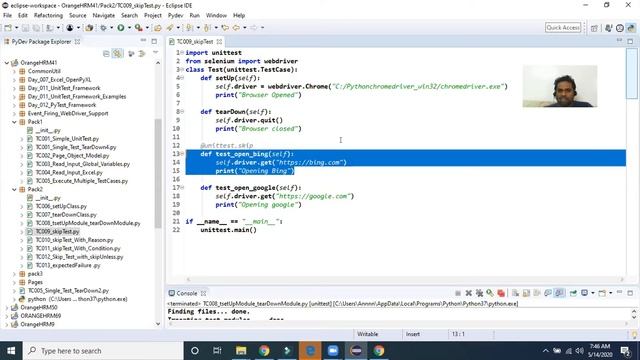Click the editor horizontal scrollbar
Viewport: 640px width, 360px height.
tap(404, 280)
